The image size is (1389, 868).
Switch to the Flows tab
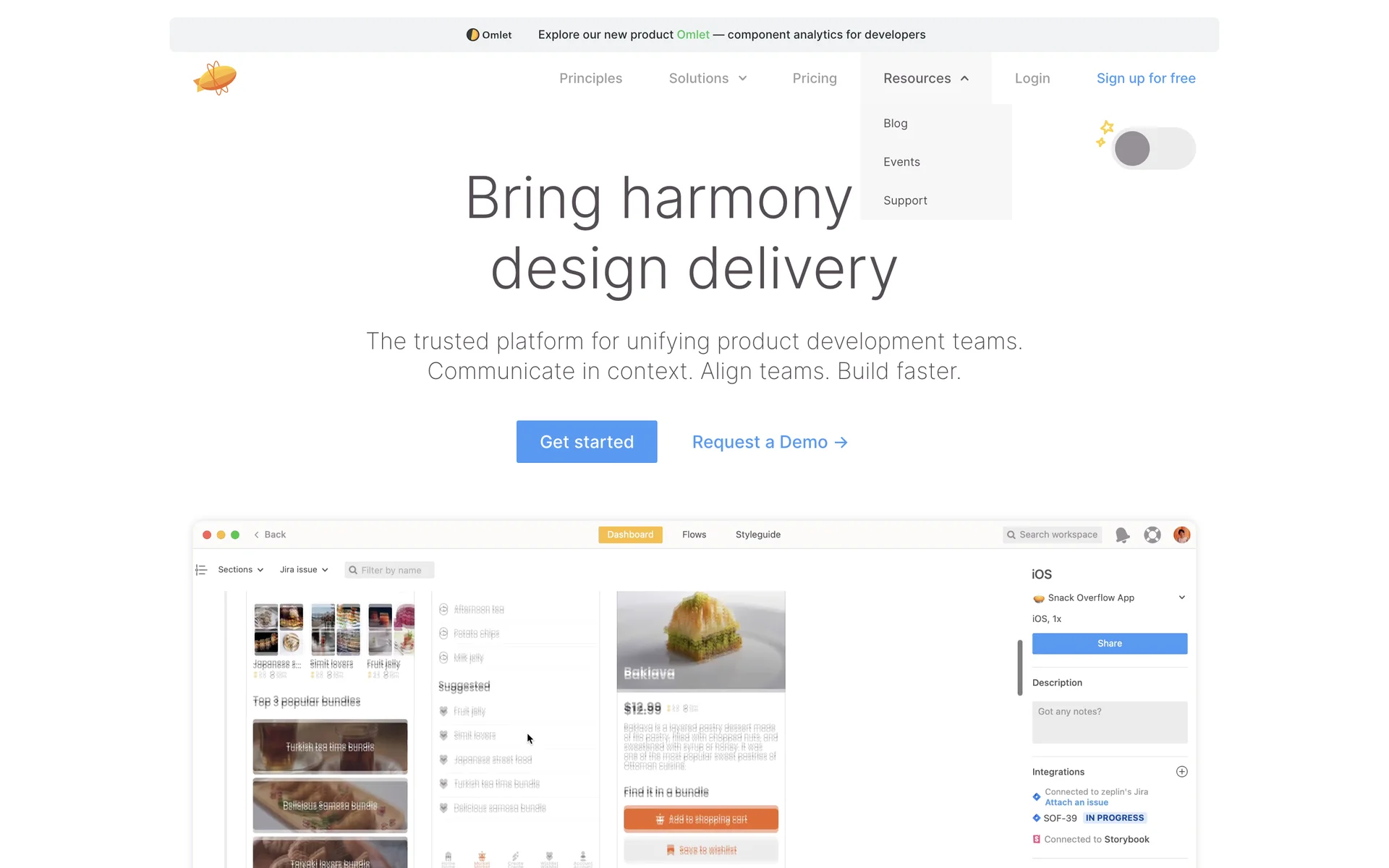pyautogui.click(x=694, y=535)
